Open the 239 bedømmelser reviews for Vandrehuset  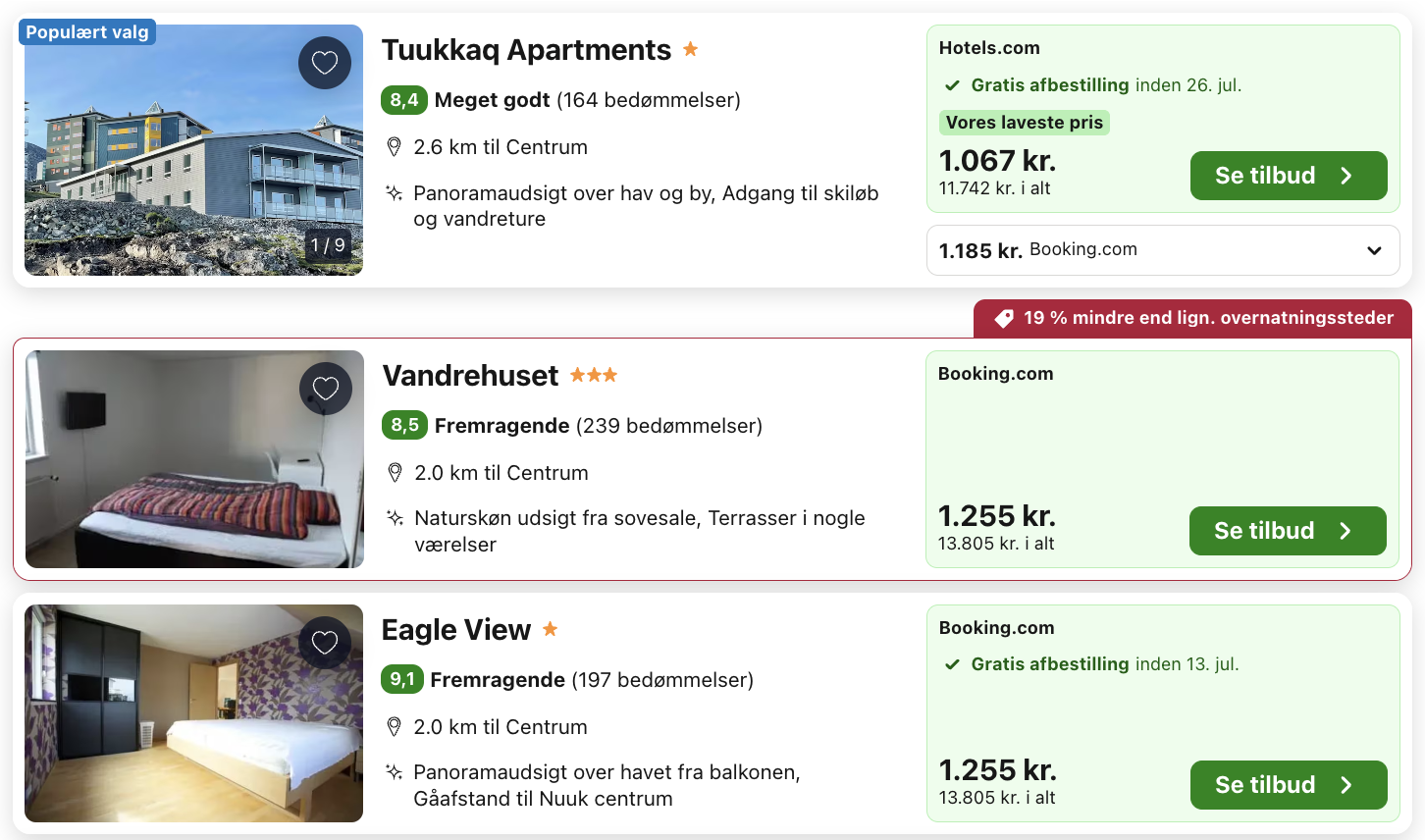click(x=668, y=426)
